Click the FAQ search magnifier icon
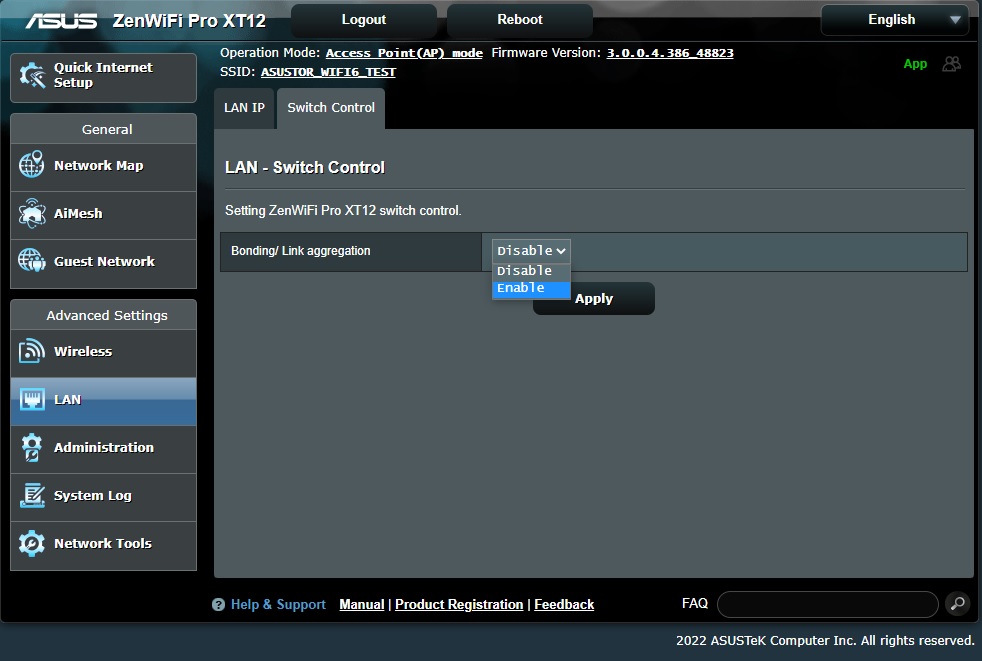This screenshot has width=982, height=661. 958,604
